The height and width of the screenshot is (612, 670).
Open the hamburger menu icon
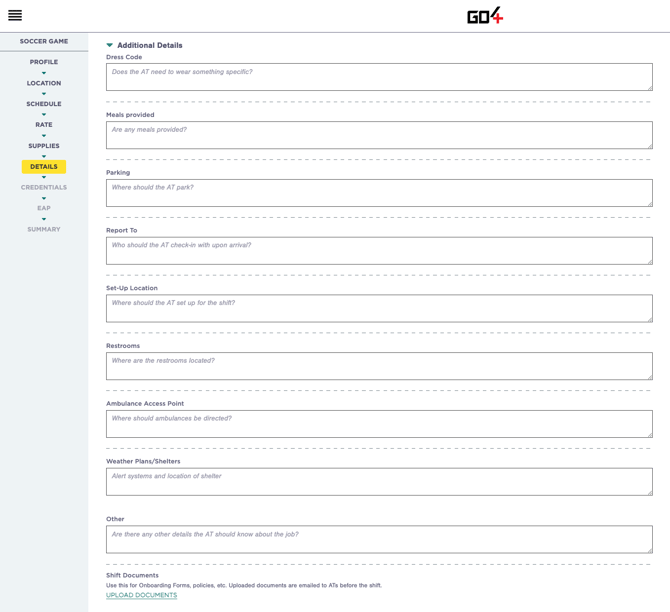(15, 15)
